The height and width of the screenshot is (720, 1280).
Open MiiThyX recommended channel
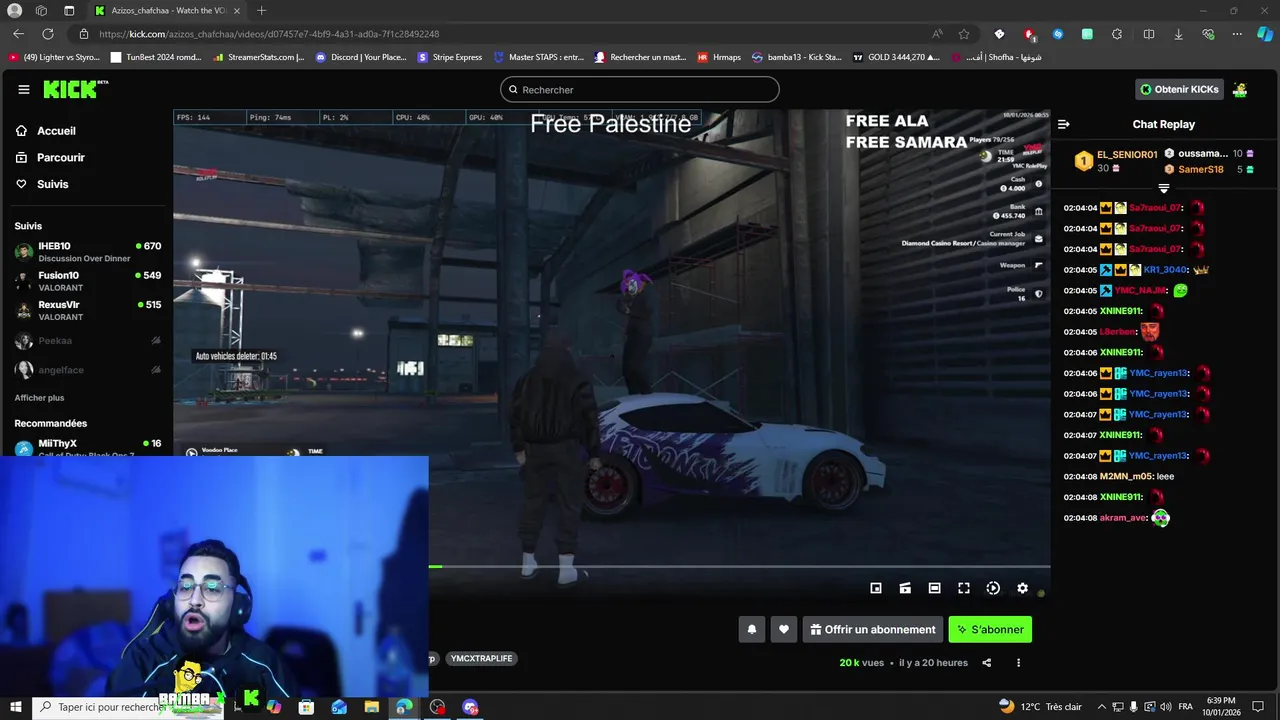coord(88,446)
